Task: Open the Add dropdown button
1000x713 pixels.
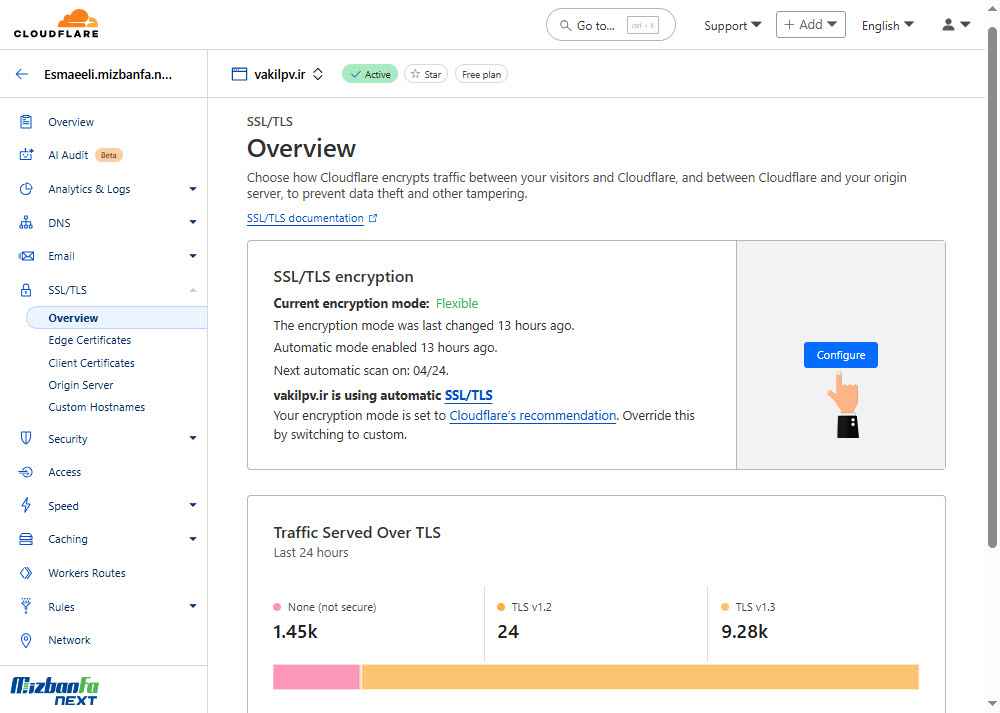Action: tap(811, 24)
